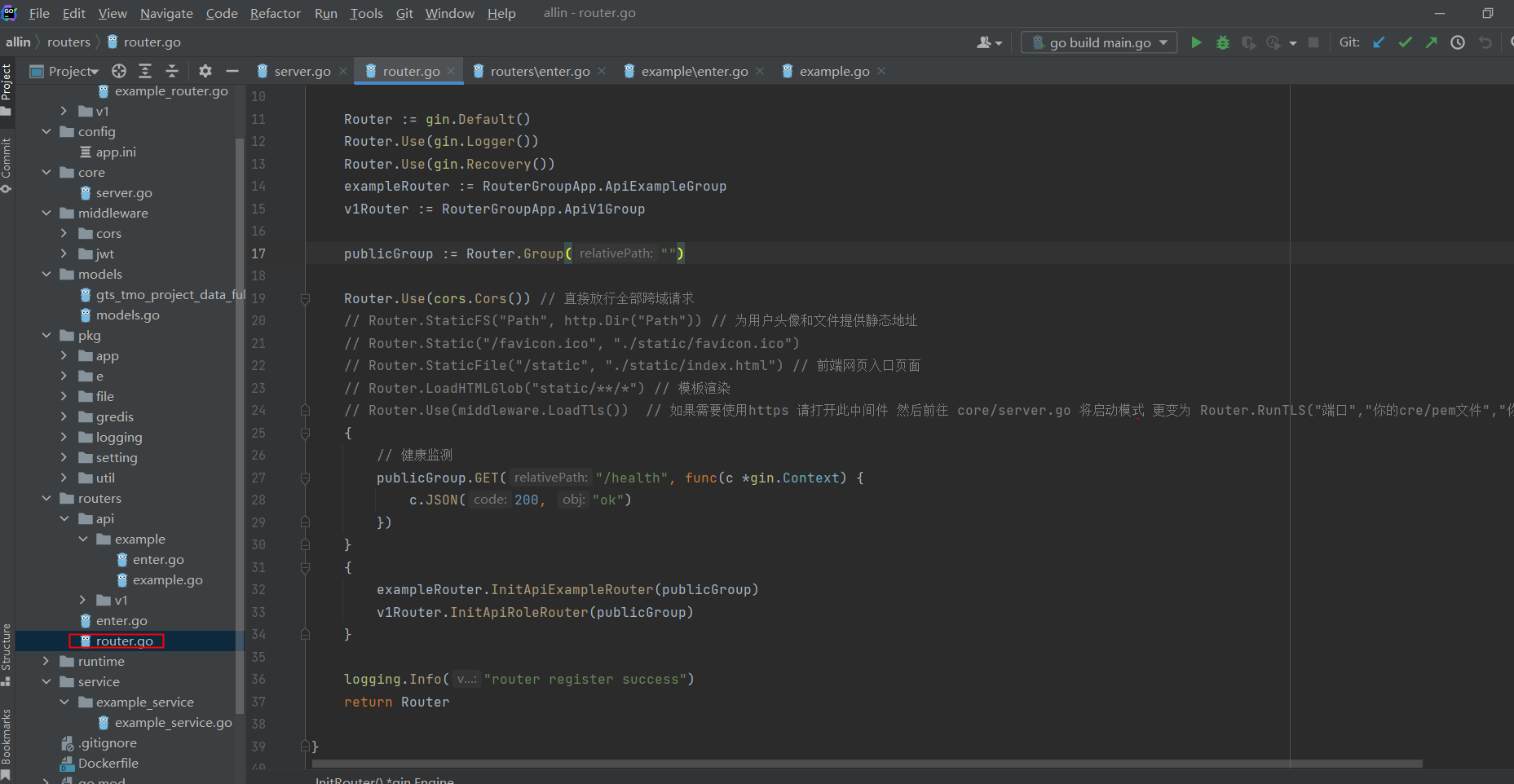Click the allin breadcrumb in navigation bar
Viewport: 1514px width, 784px height.
pos(18,42)
